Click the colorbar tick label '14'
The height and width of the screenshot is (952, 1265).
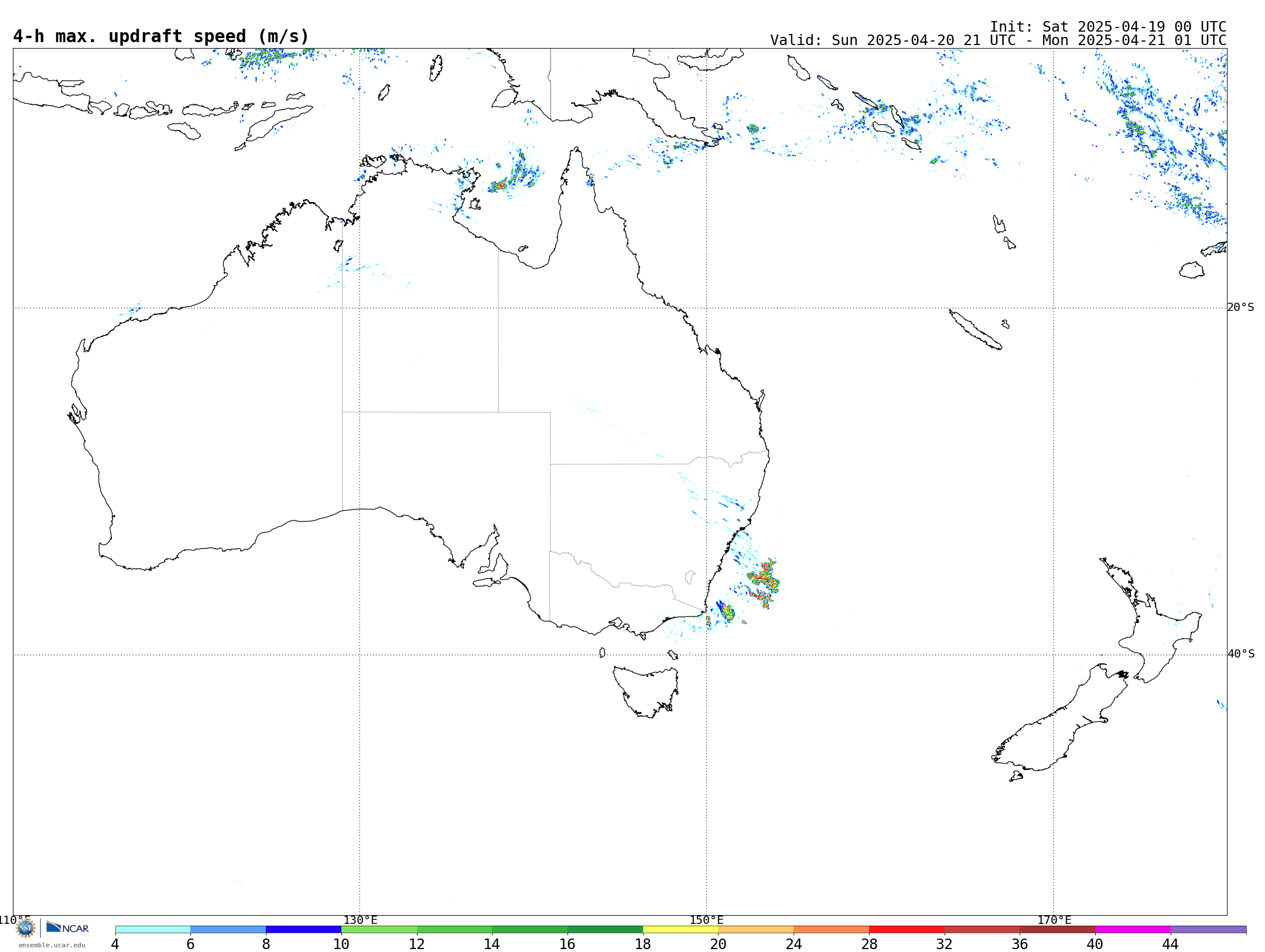point(492,944)
